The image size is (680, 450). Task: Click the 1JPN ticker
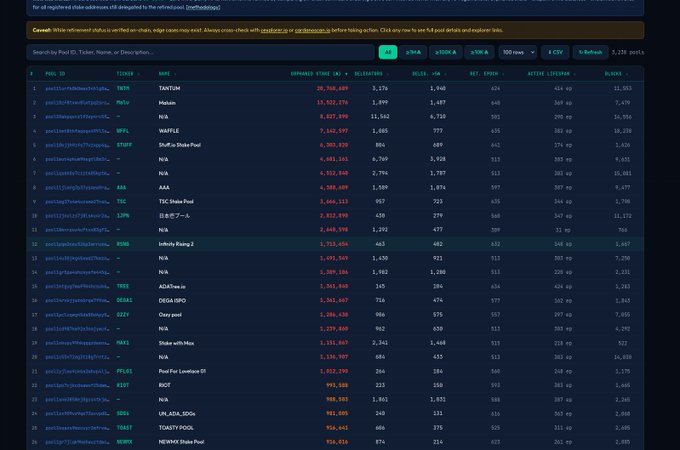coord(123,215)
